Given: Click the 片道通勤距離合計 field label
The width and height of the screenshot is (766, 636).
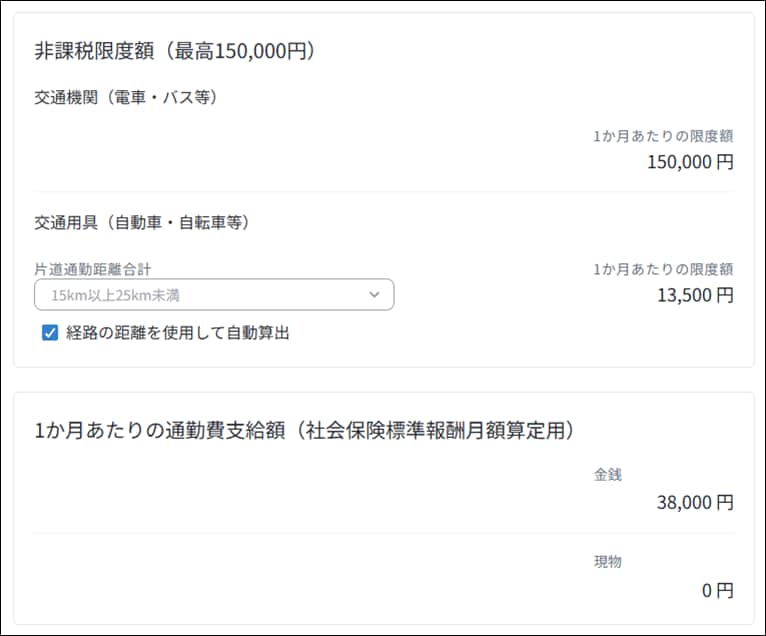Looking at the screenshot, I should point(93,269).
